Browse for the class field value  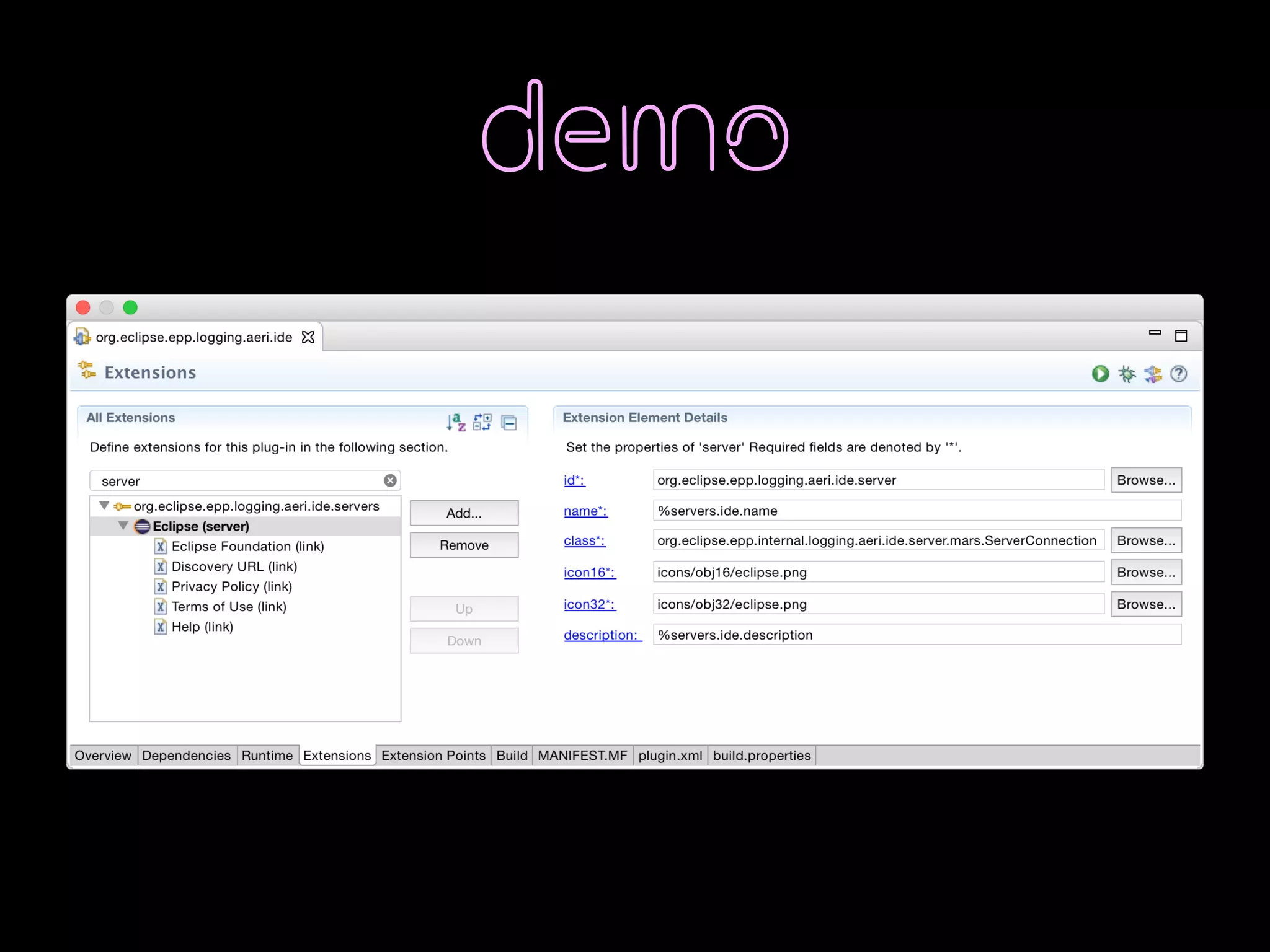point(1146,540)
